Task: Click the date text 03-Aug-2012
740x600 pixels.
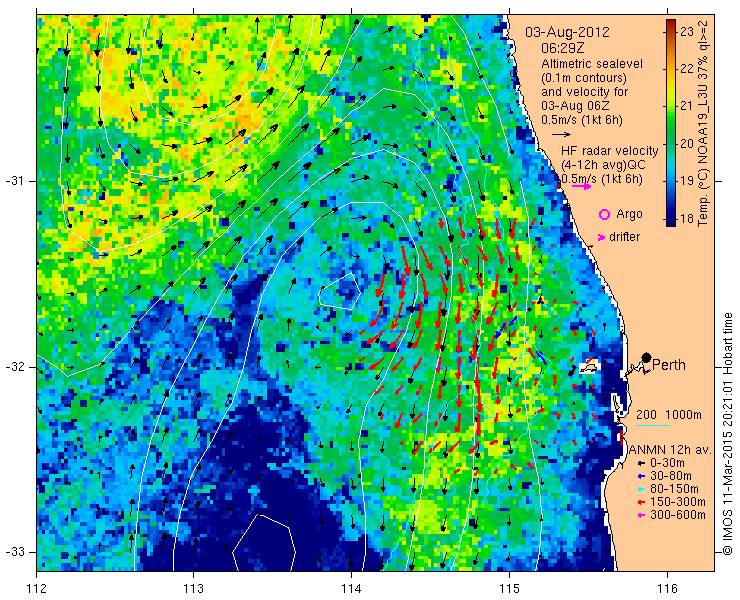Action: pyautogui.click(x=567, y=32)
